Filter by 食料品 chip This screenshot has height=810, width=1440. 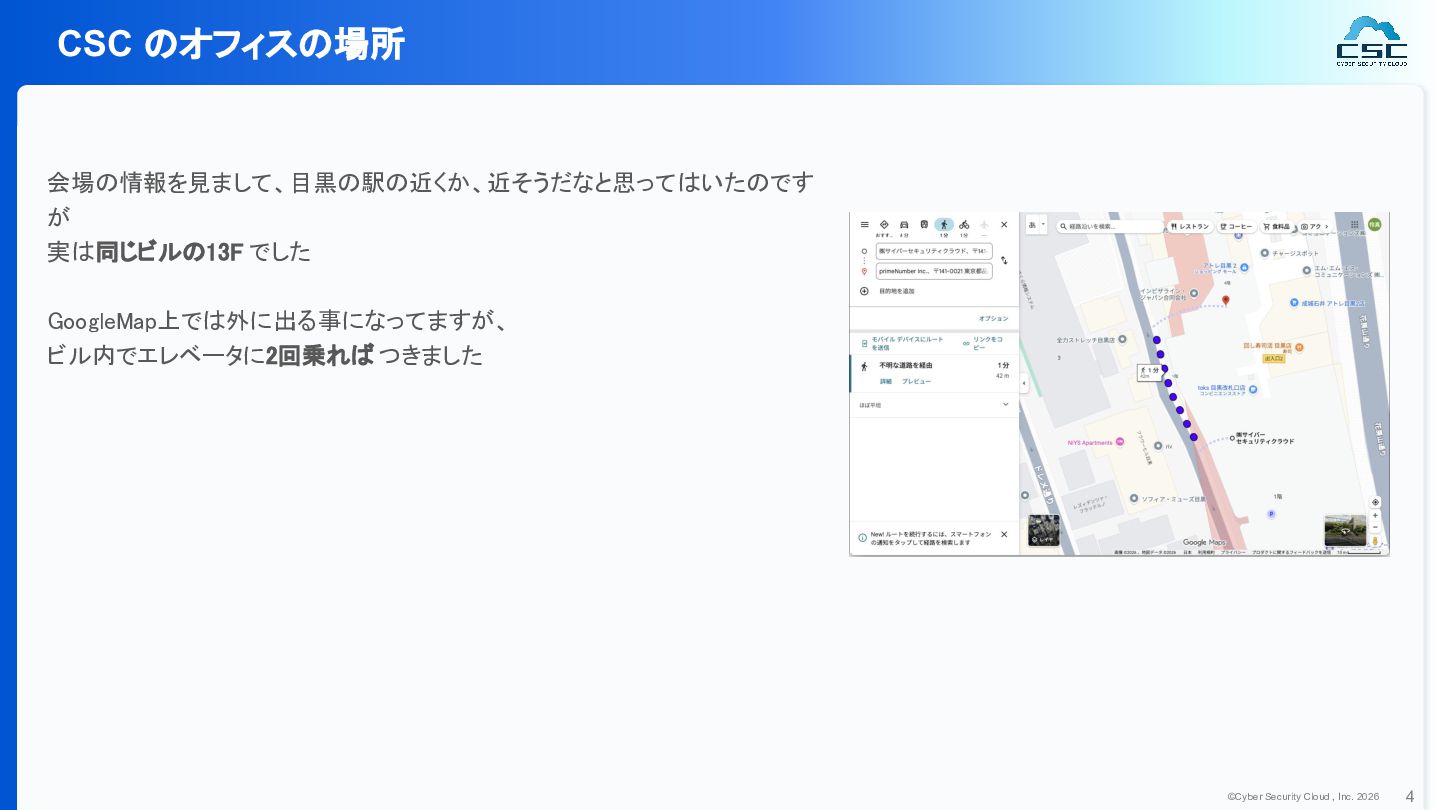coord(1277,227)
